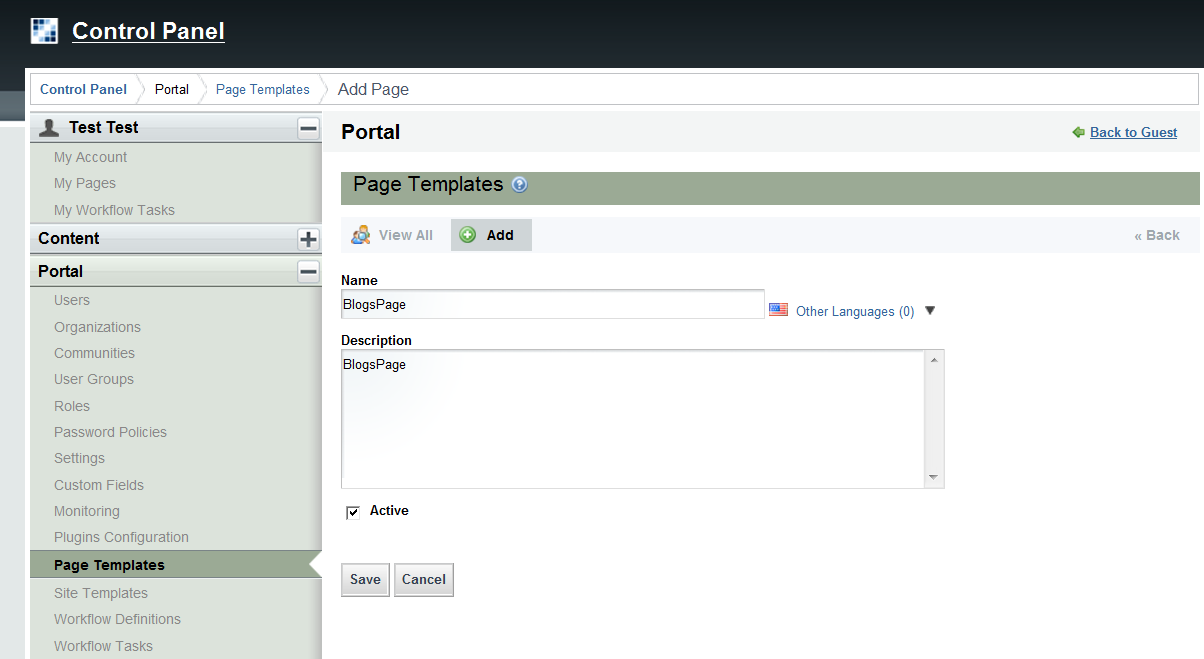
Task: Click the Description scrollbar down arrow
Action: point(933,478)
